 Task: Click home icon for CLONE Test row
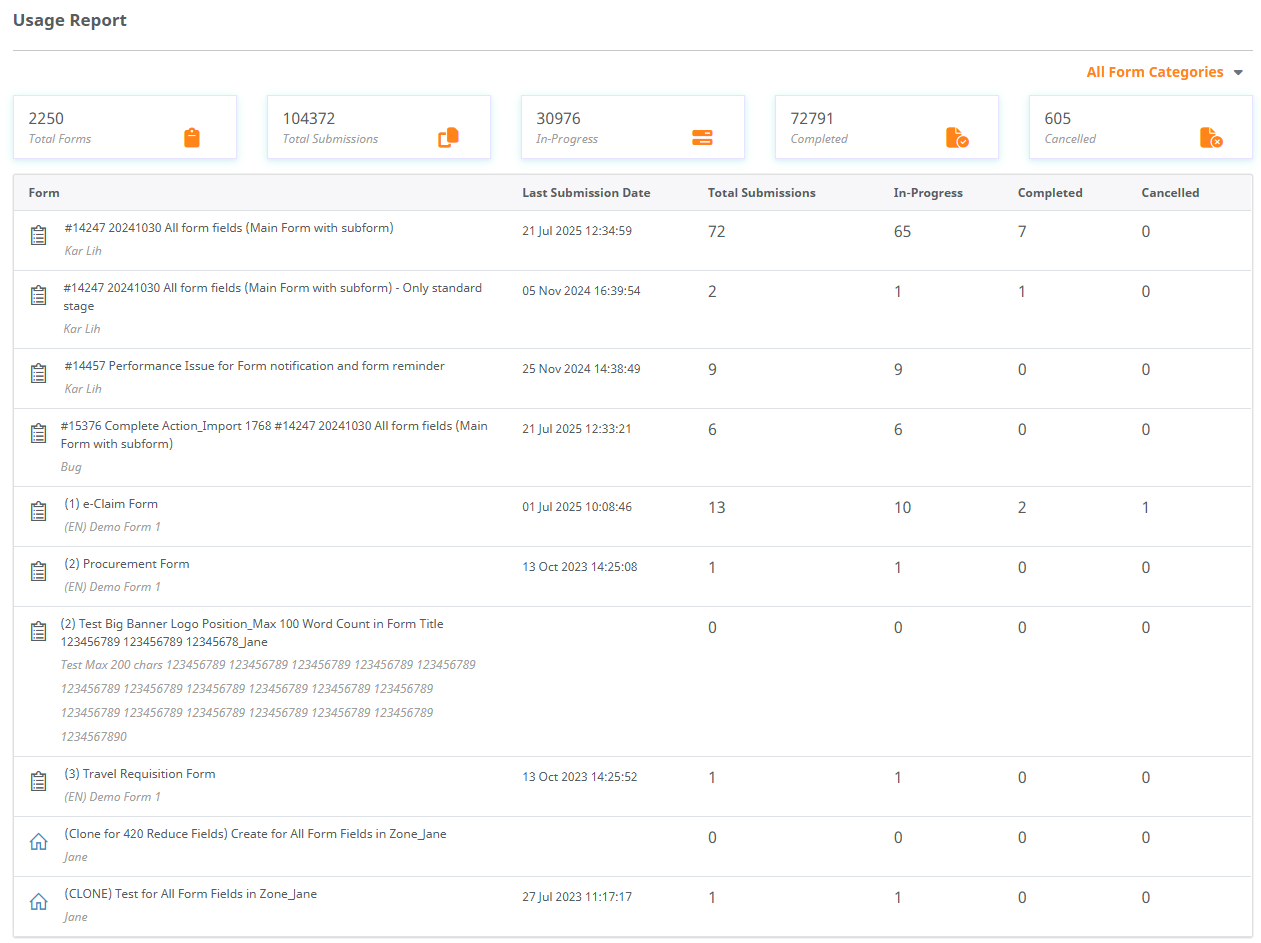pos(38,902)
